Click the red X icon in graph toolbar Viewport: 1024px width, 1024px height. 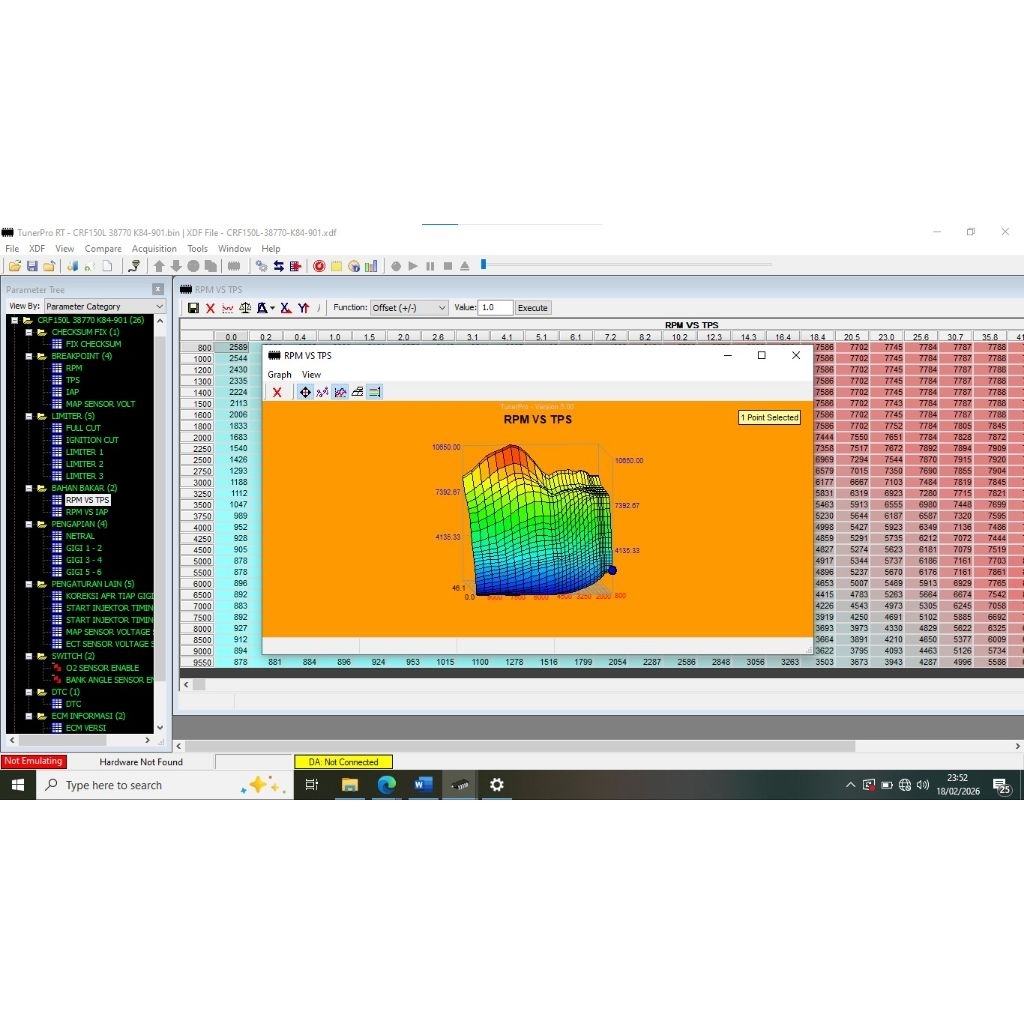pyautogui.click(x=277, y=392)
